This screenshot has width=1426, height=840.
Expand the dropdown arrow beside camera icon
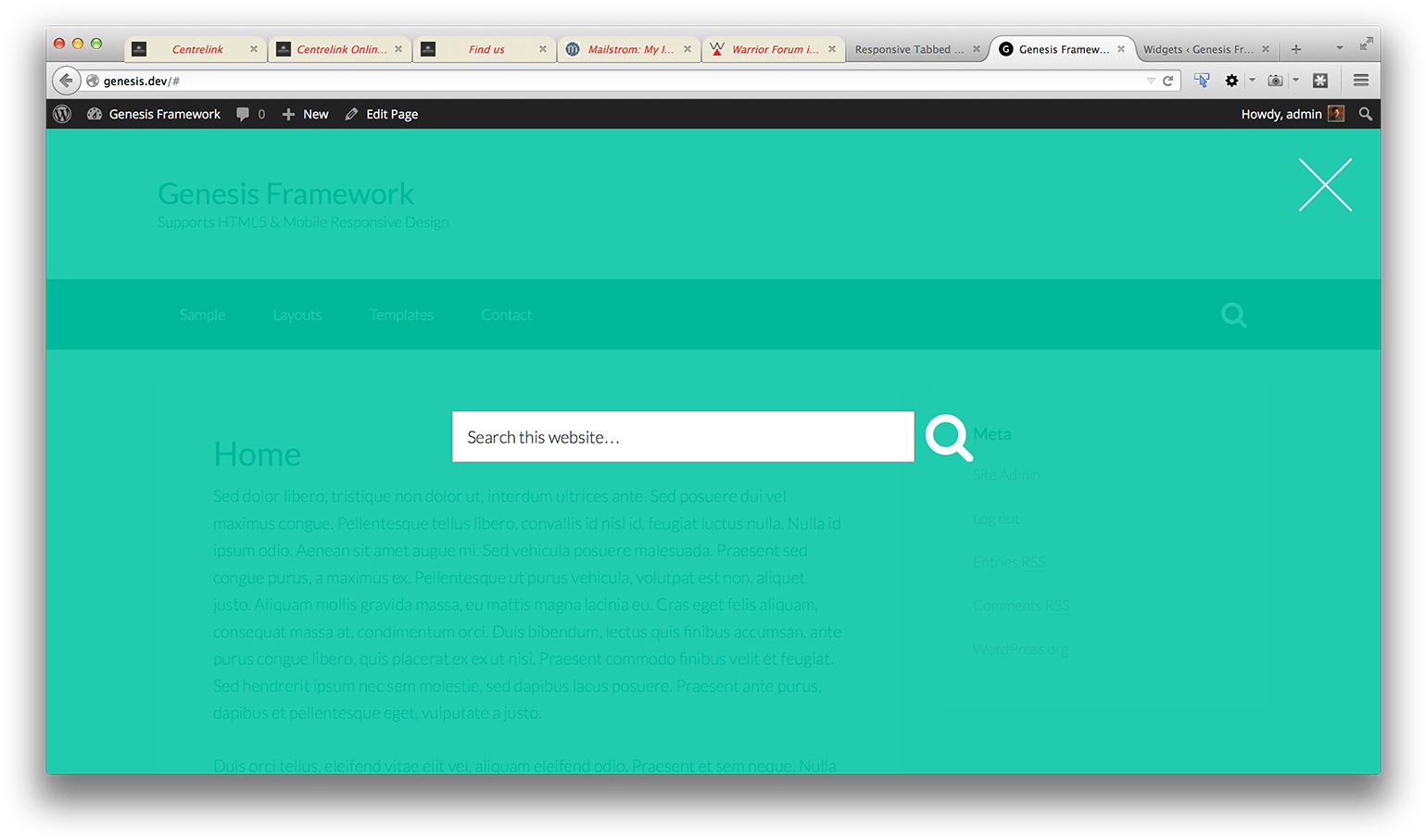point(1295,81)
